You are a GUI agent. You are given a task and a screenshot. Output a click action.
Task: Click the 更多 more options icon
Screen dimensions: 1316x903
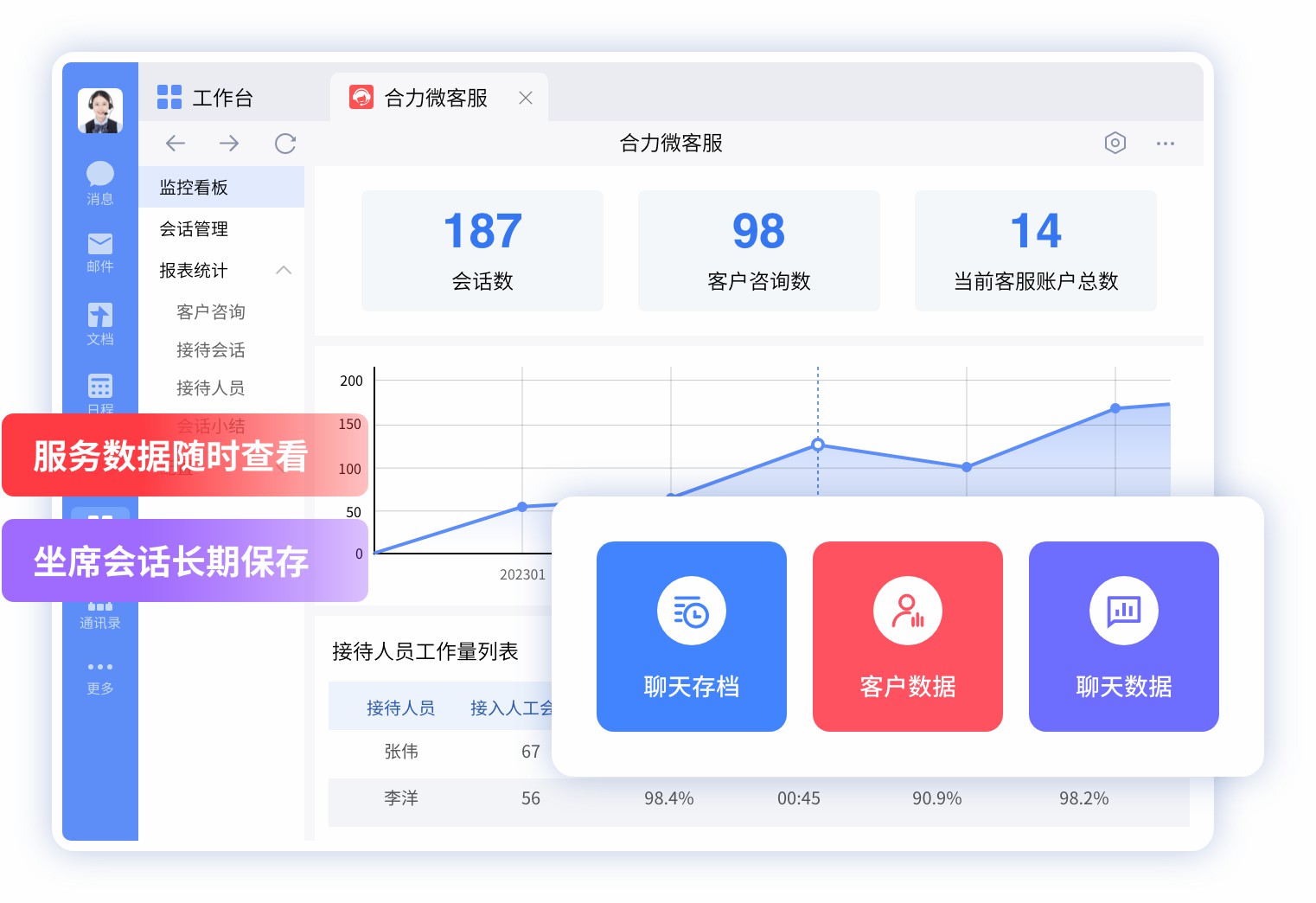(99, 666)
